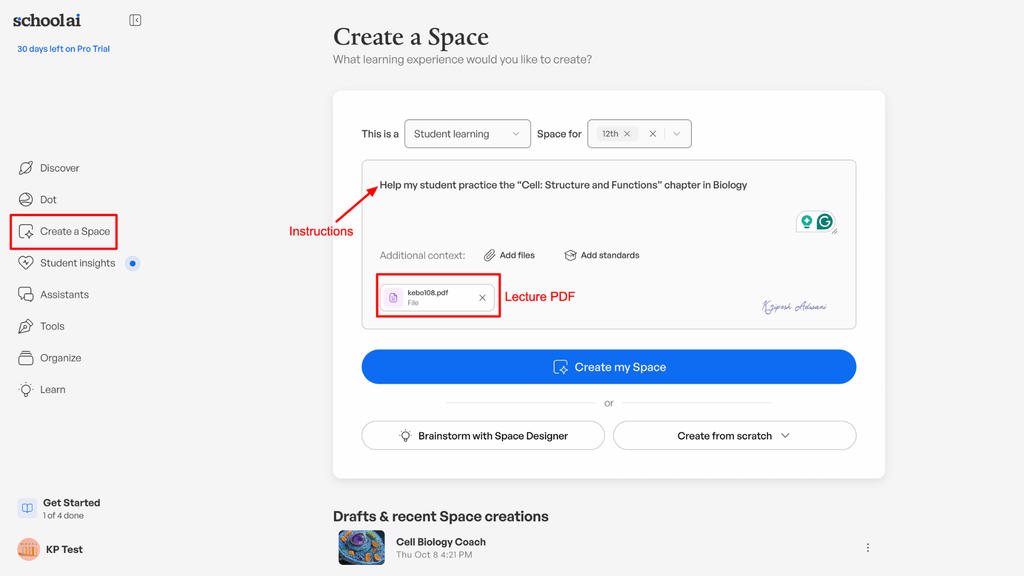The width and height of the screenshot is (1024, 576).
Task: Click the Learn lightbulb icon
Action: pos(25,390)
